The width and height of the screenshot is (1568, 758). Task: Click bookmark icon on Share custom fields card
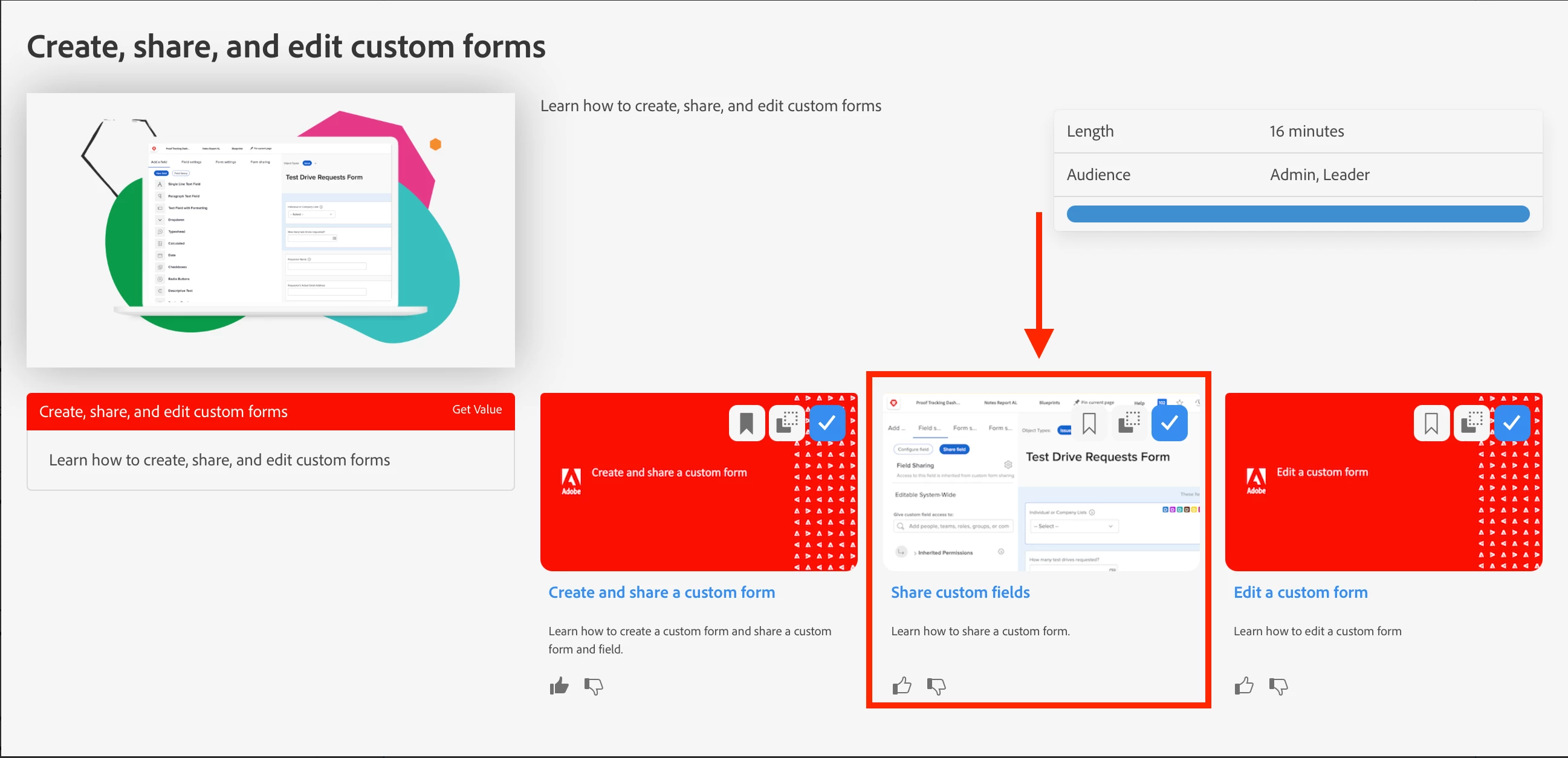[x=1089, y=423]
